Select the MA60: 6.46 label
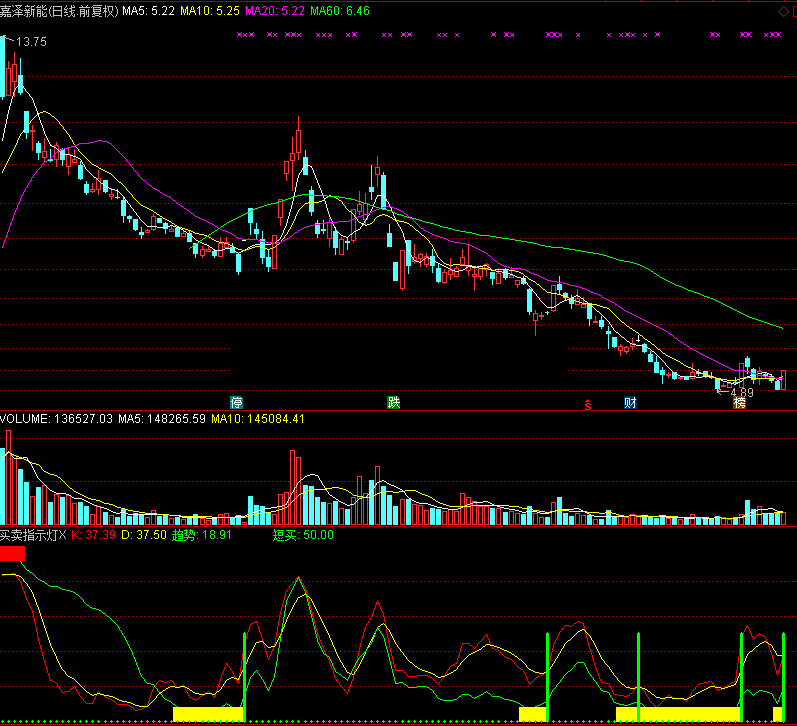Viewport: 797px width, 726px height. pyautogui.click(x=340, y=11)
